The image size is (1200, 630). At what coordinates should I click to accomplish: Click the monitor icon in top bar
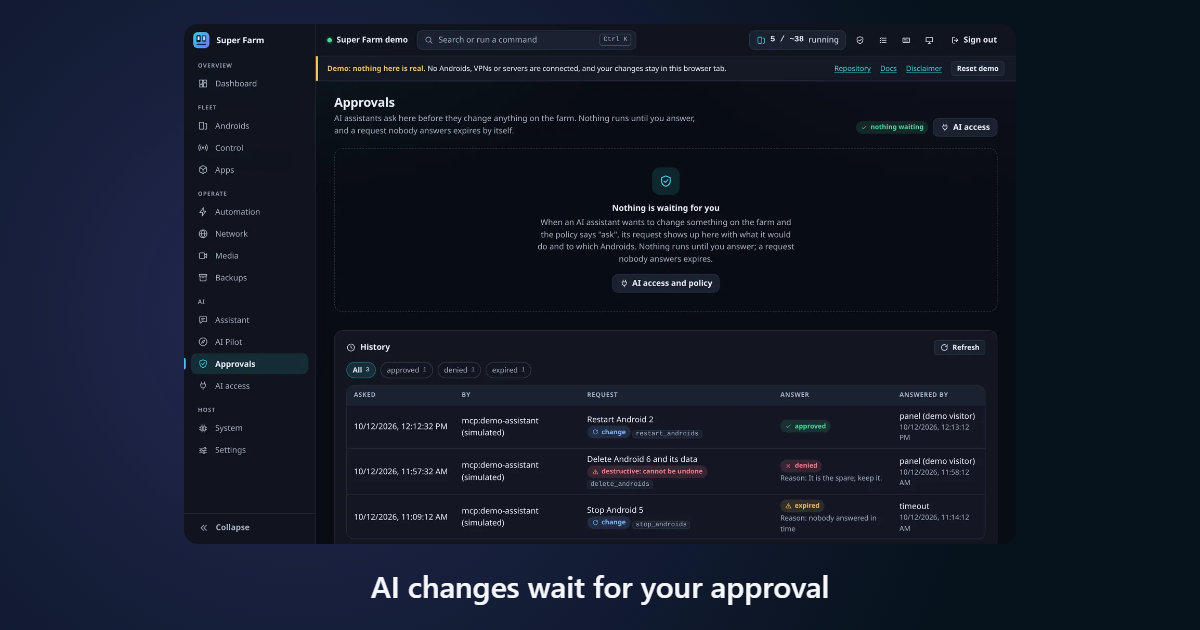point(929,40)
